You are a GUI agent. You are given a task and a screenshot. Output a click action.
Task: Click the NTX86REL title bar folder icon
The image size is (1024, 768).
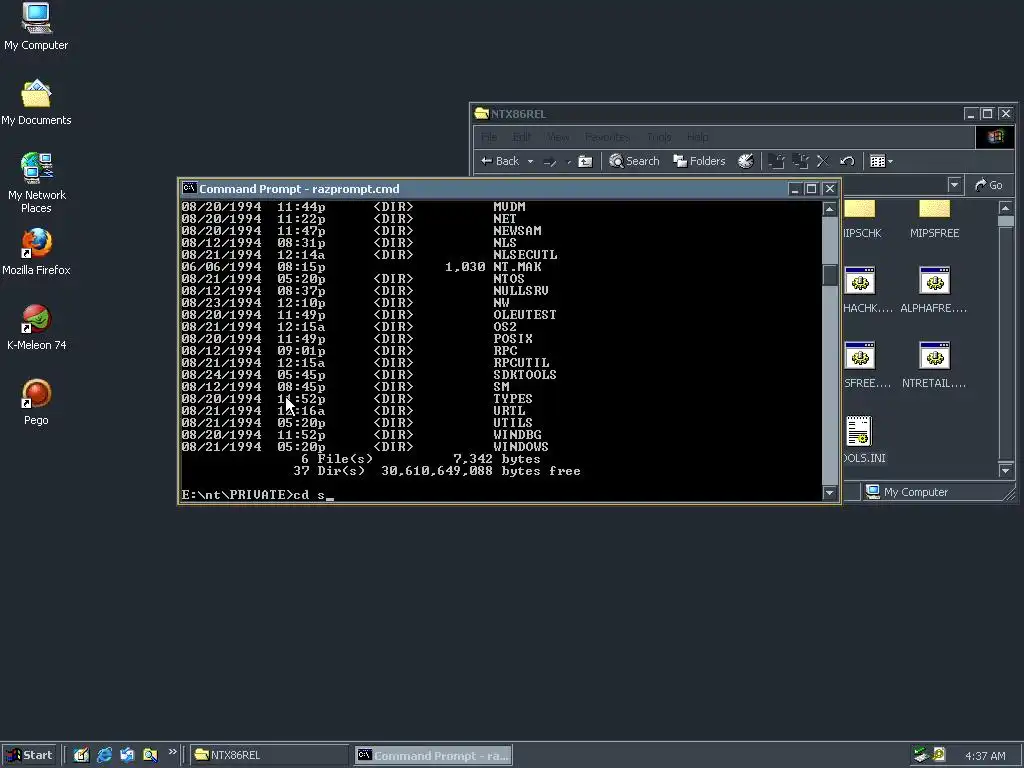pyautogui.click(x=482, y=114)
